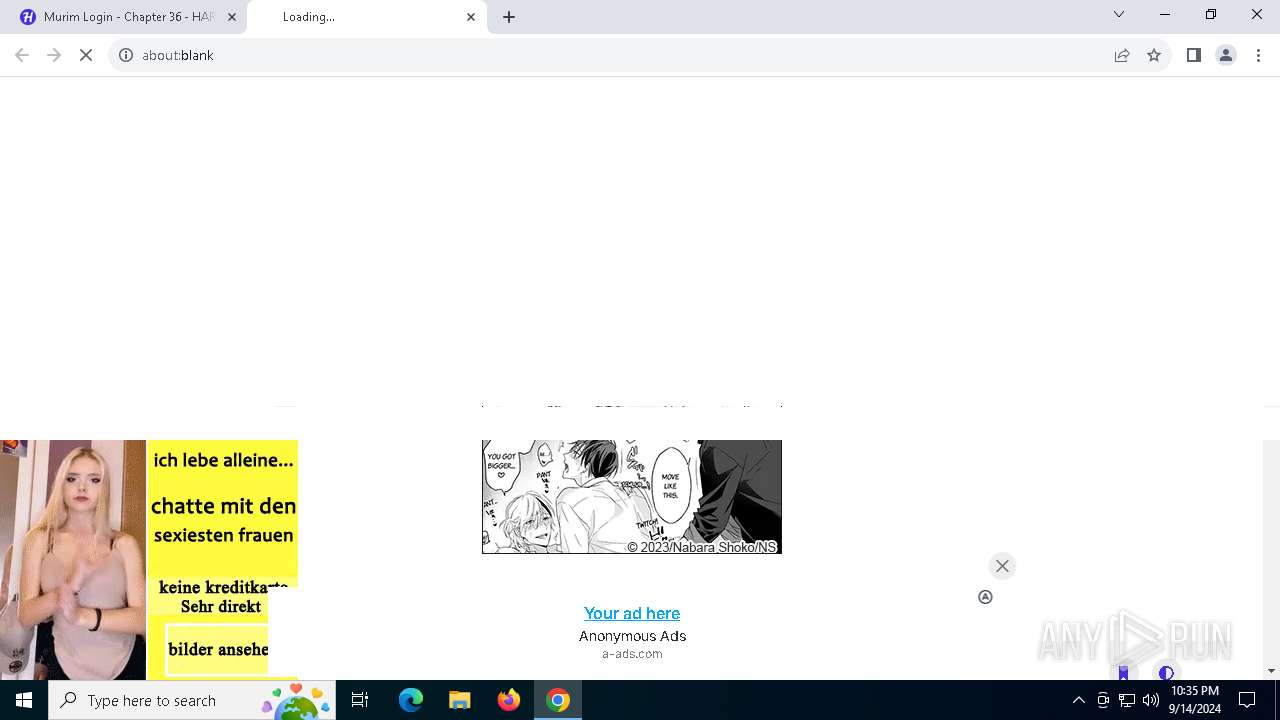Show hidden system tray icons

tap(1078, 700)
